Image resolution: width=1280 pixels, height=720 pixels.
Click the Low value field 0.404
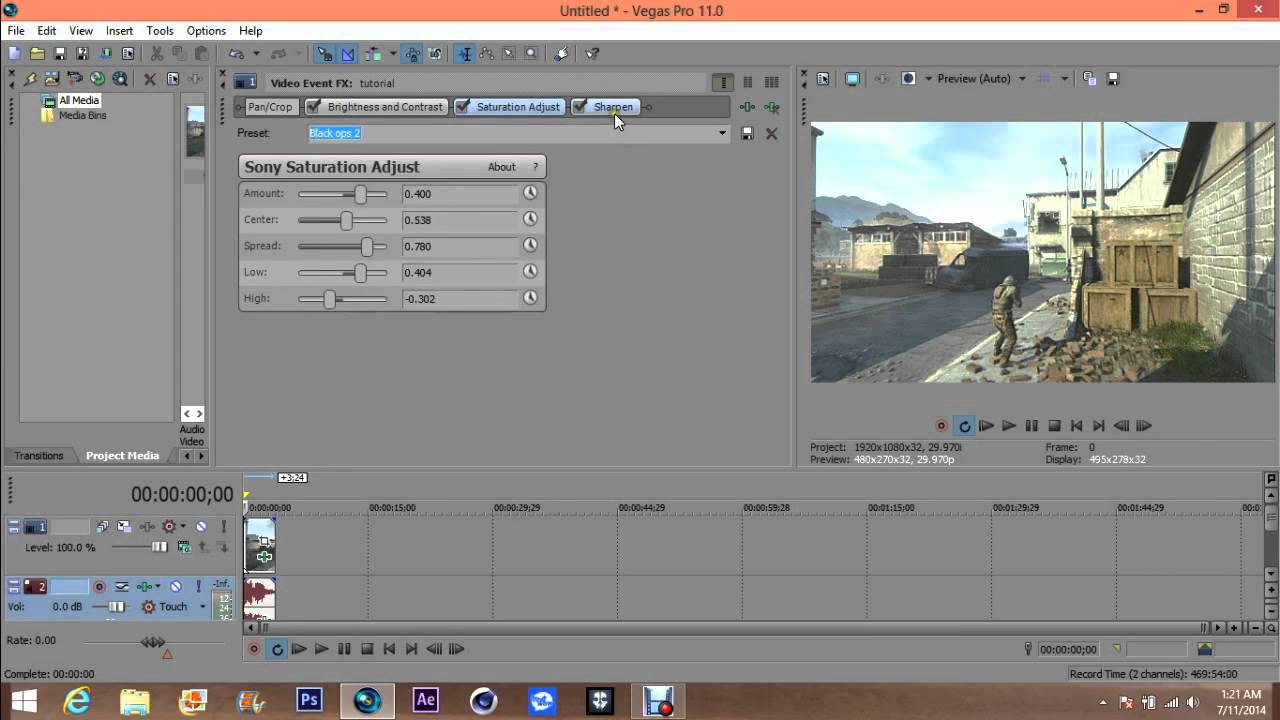460,272
